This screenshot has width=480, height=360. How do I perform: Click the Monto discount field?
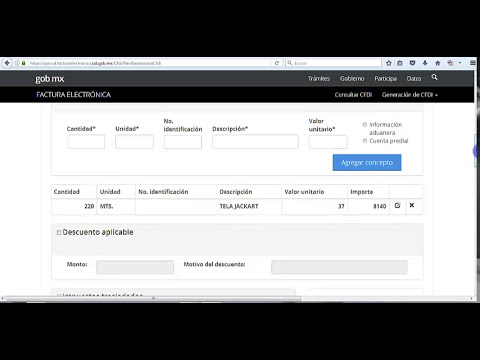[135, 267]
